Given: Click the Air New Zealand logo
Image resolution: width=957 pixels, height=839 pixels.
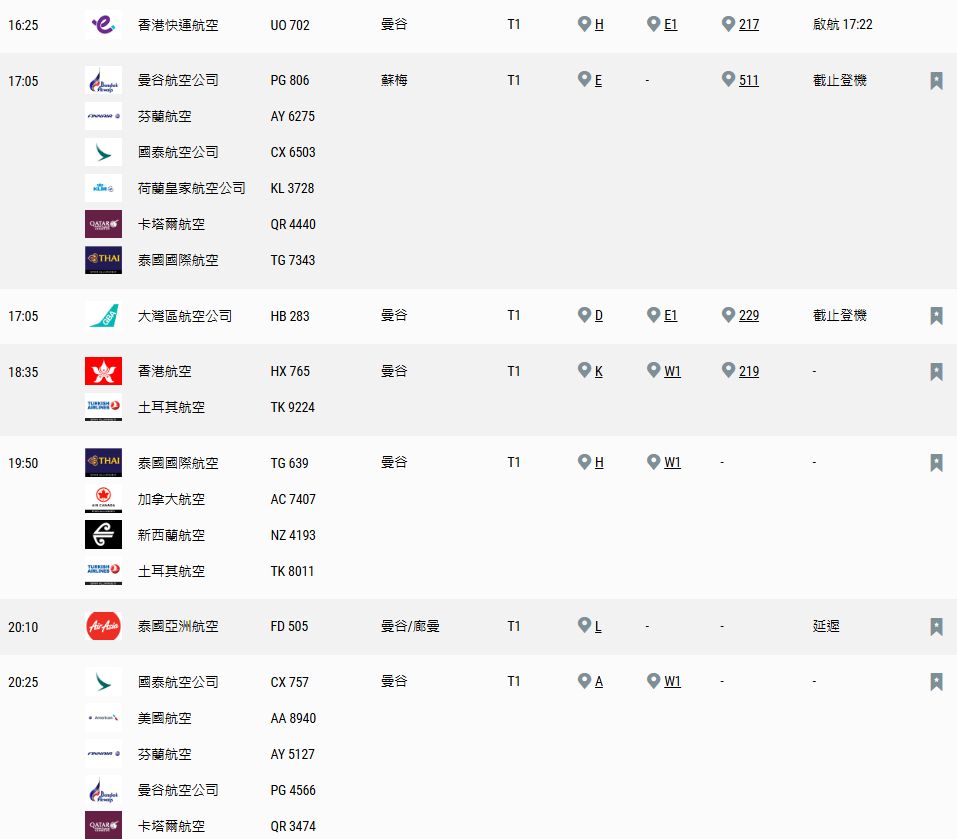Looking at the screenshot, I should (103, 535).
